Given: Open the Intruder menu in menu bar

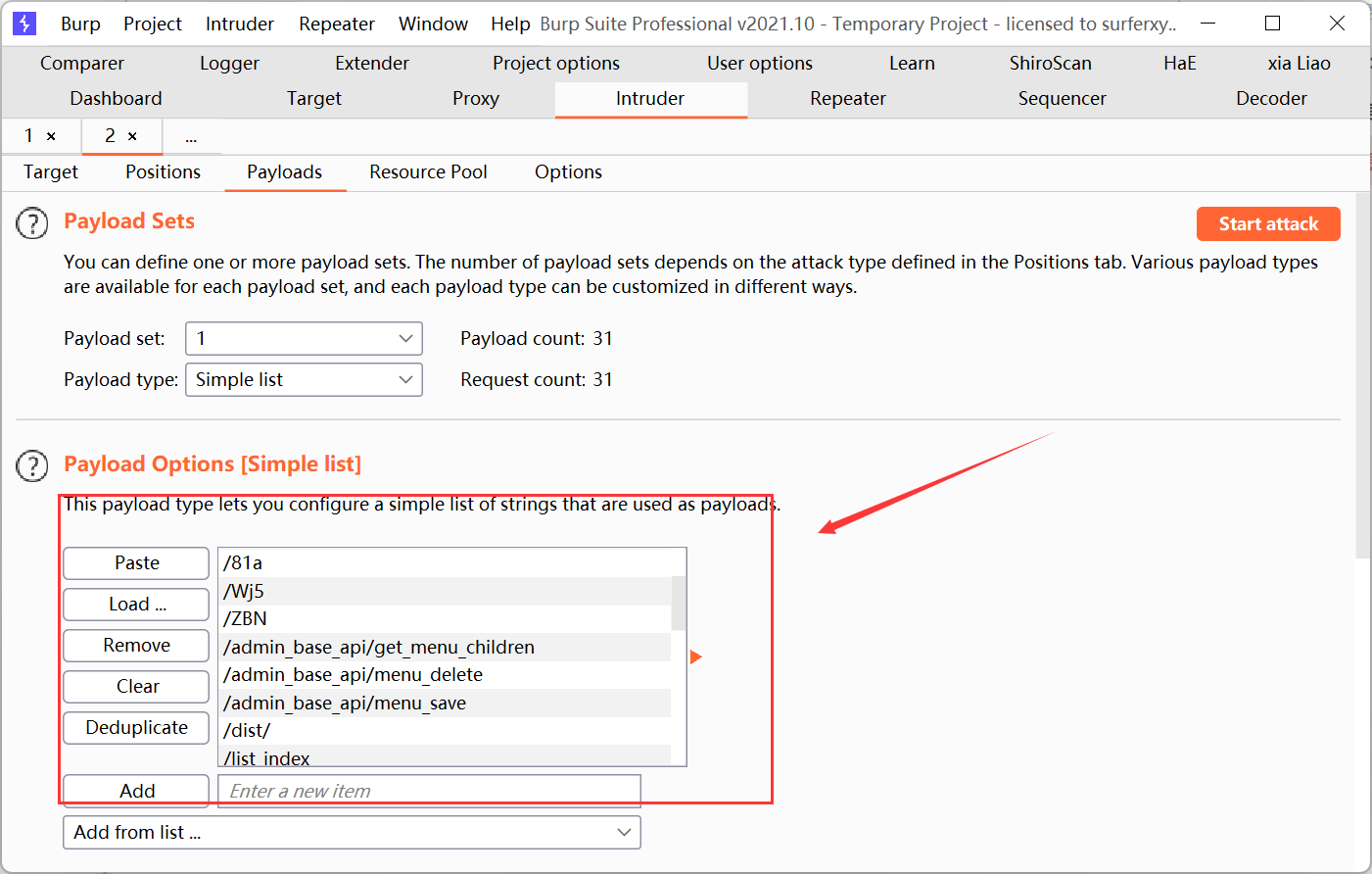Looking at the screenshot, I should tap(239, 24).
